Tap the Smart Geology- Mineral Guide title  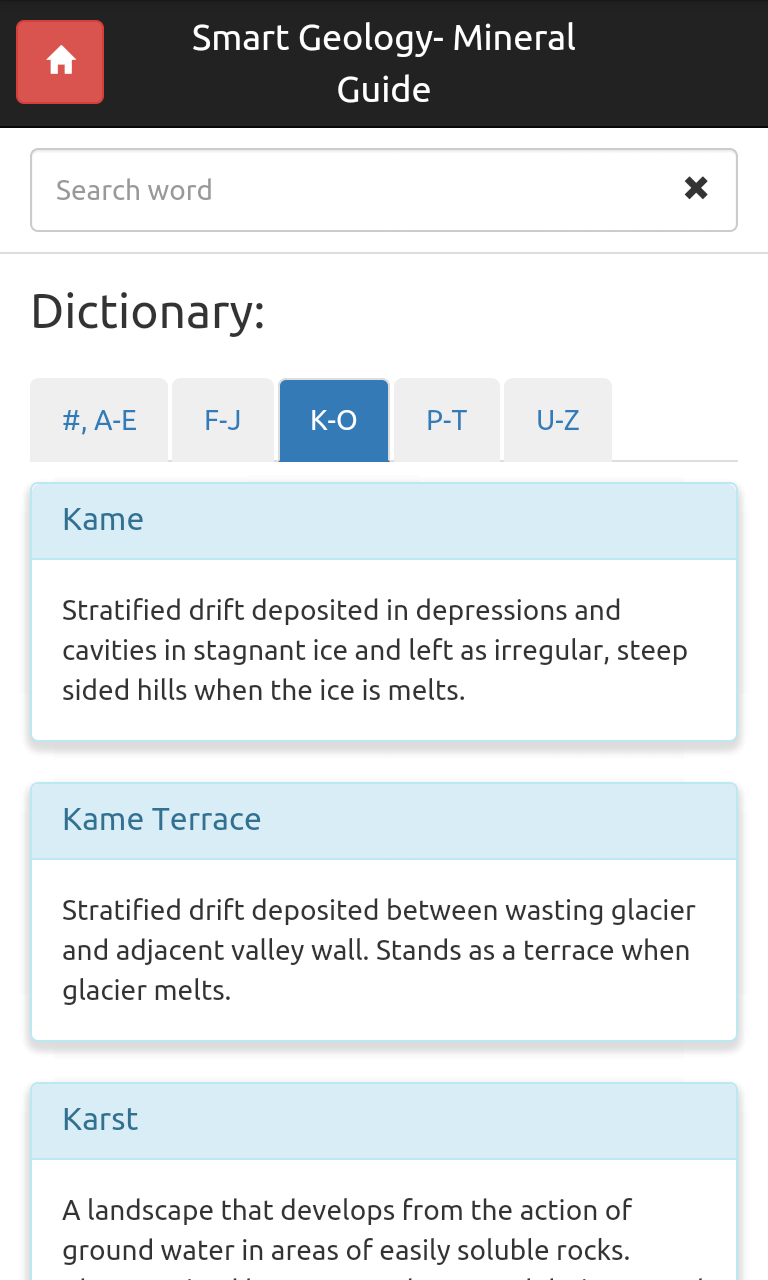click(384, 64)
